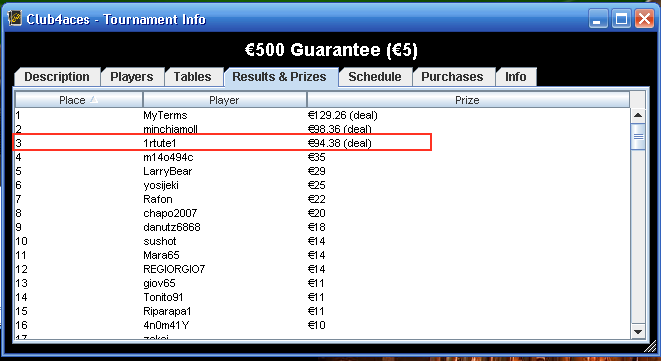
Task: Click the €25 prize value
Action: tap(317, 185)
